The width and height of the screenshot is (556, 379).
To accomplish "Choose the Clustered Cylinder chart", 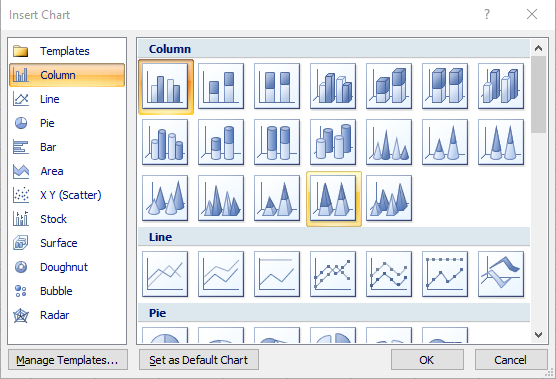I will [x=165, y=142].
